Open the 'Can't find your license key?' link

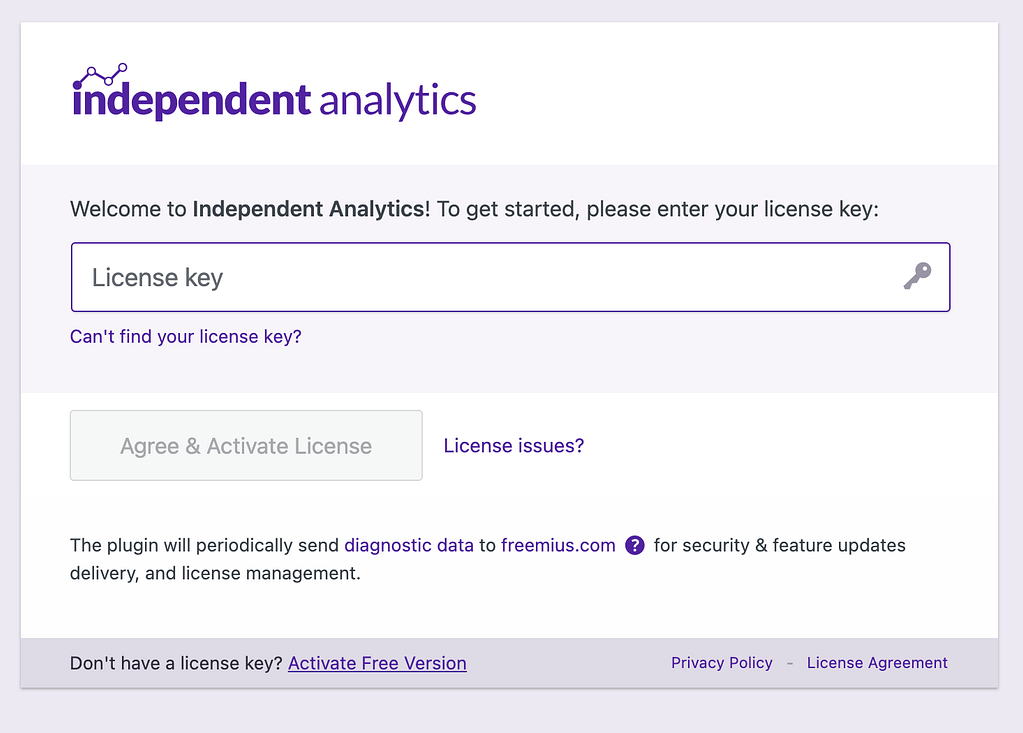(x=185, y=337)
